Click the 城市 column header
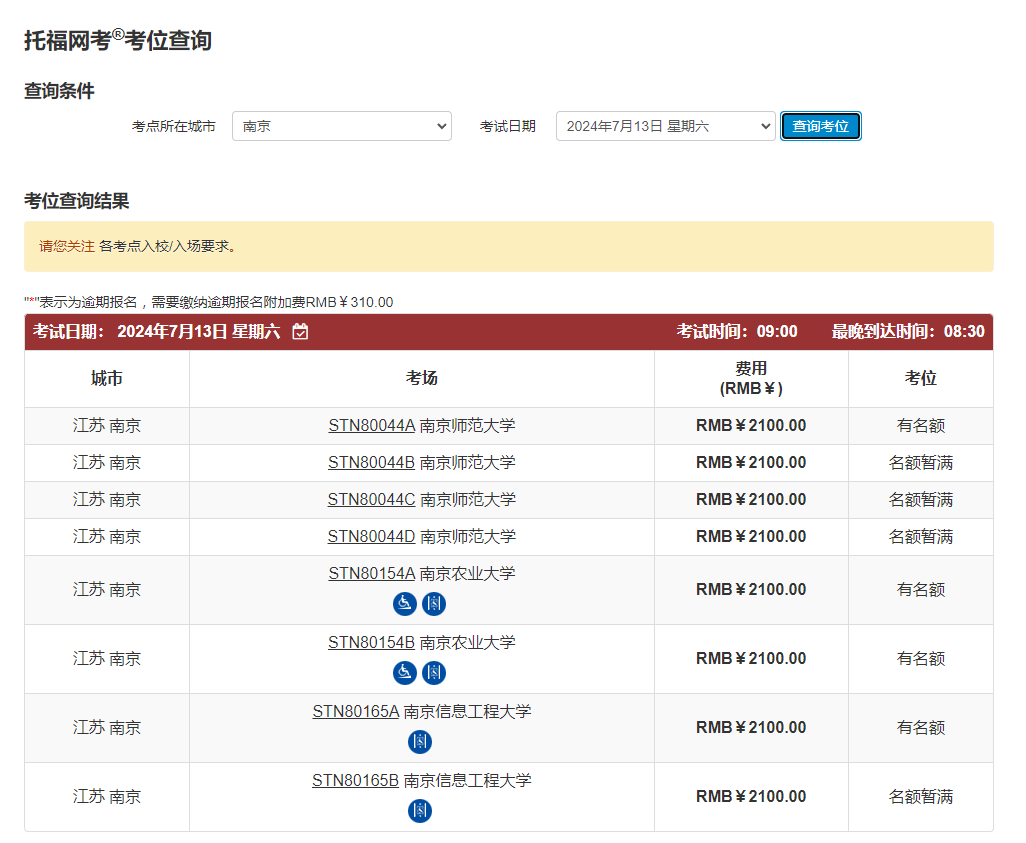This screenshot has width=1026, height=843. coord(107,378)
